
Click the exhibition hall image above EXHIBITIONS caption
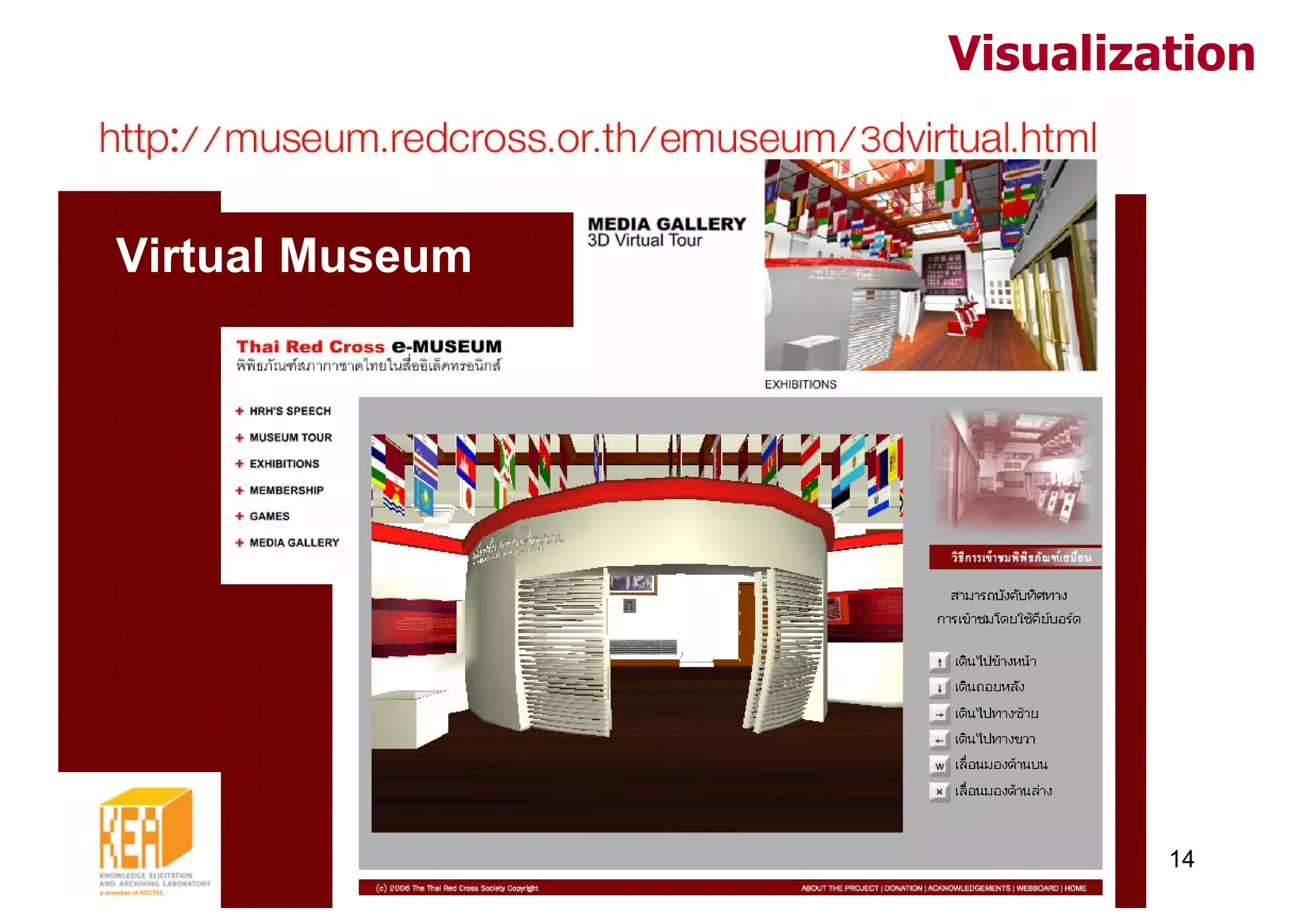tap(930, 265)
